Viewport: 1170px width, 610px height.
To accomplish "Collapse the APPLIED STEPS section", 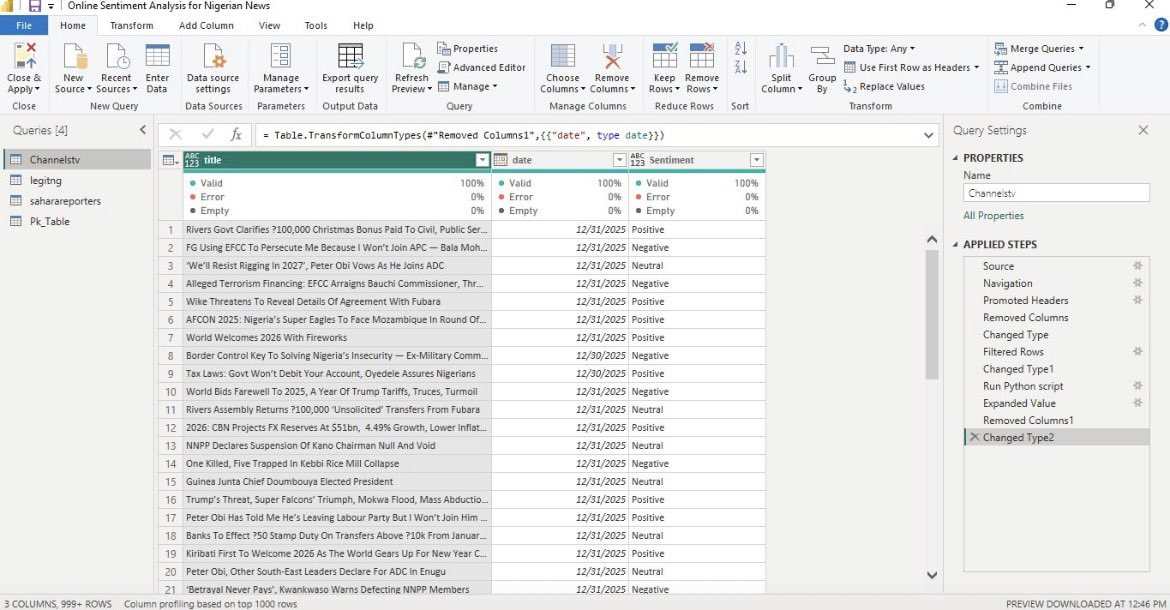I will 955,245.
